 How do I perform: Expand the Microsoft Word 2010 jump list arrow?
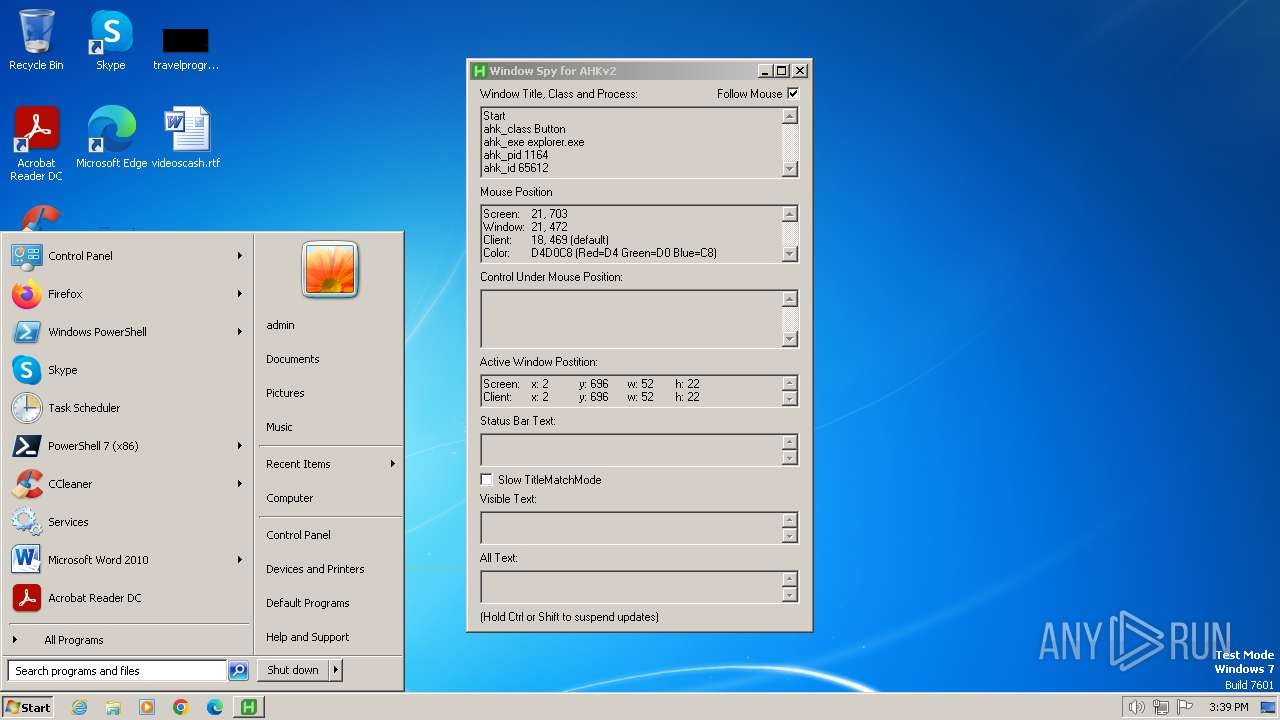(x=240, y=560)
